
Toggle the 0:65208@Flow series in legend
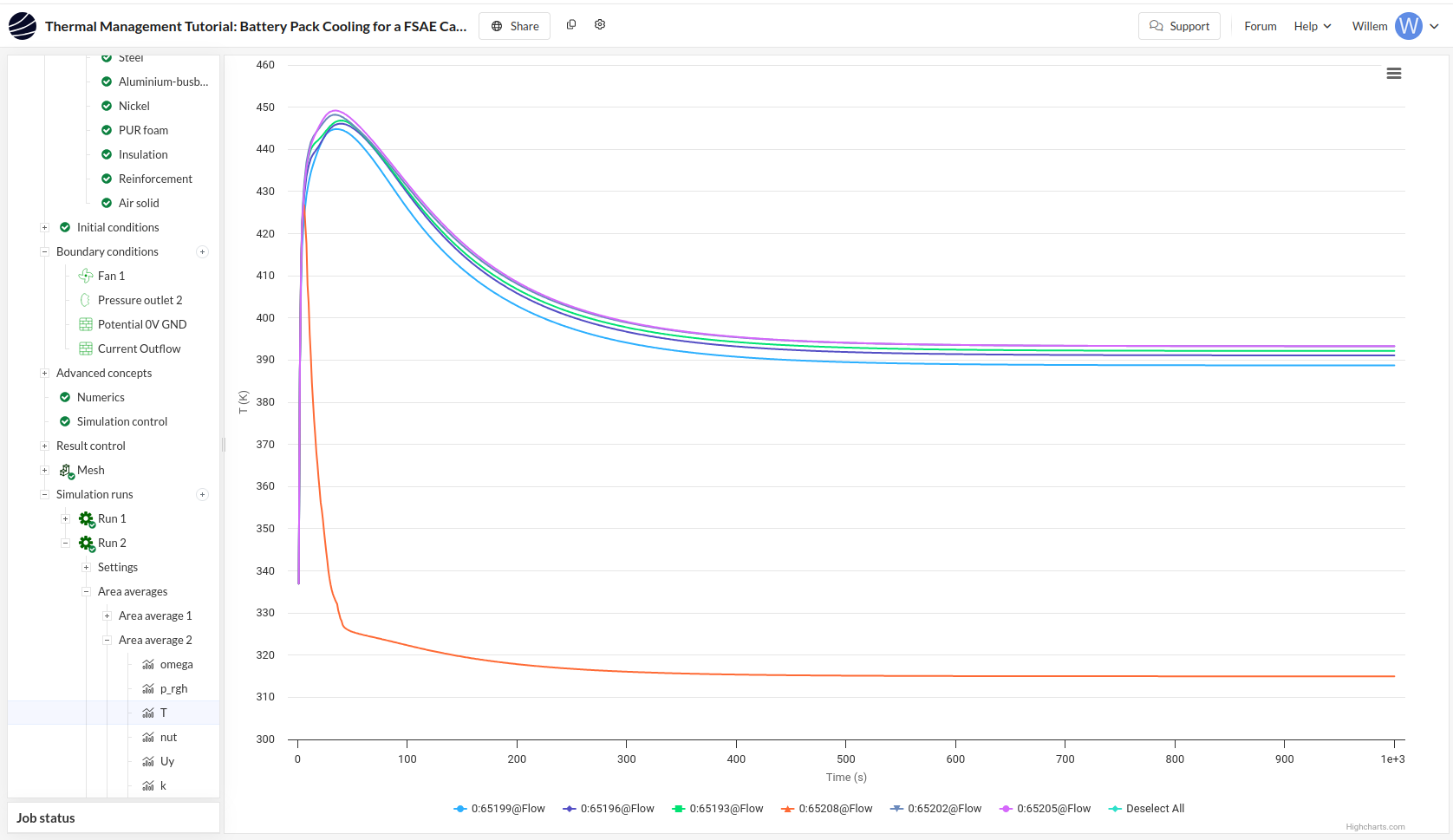[827, 809]
